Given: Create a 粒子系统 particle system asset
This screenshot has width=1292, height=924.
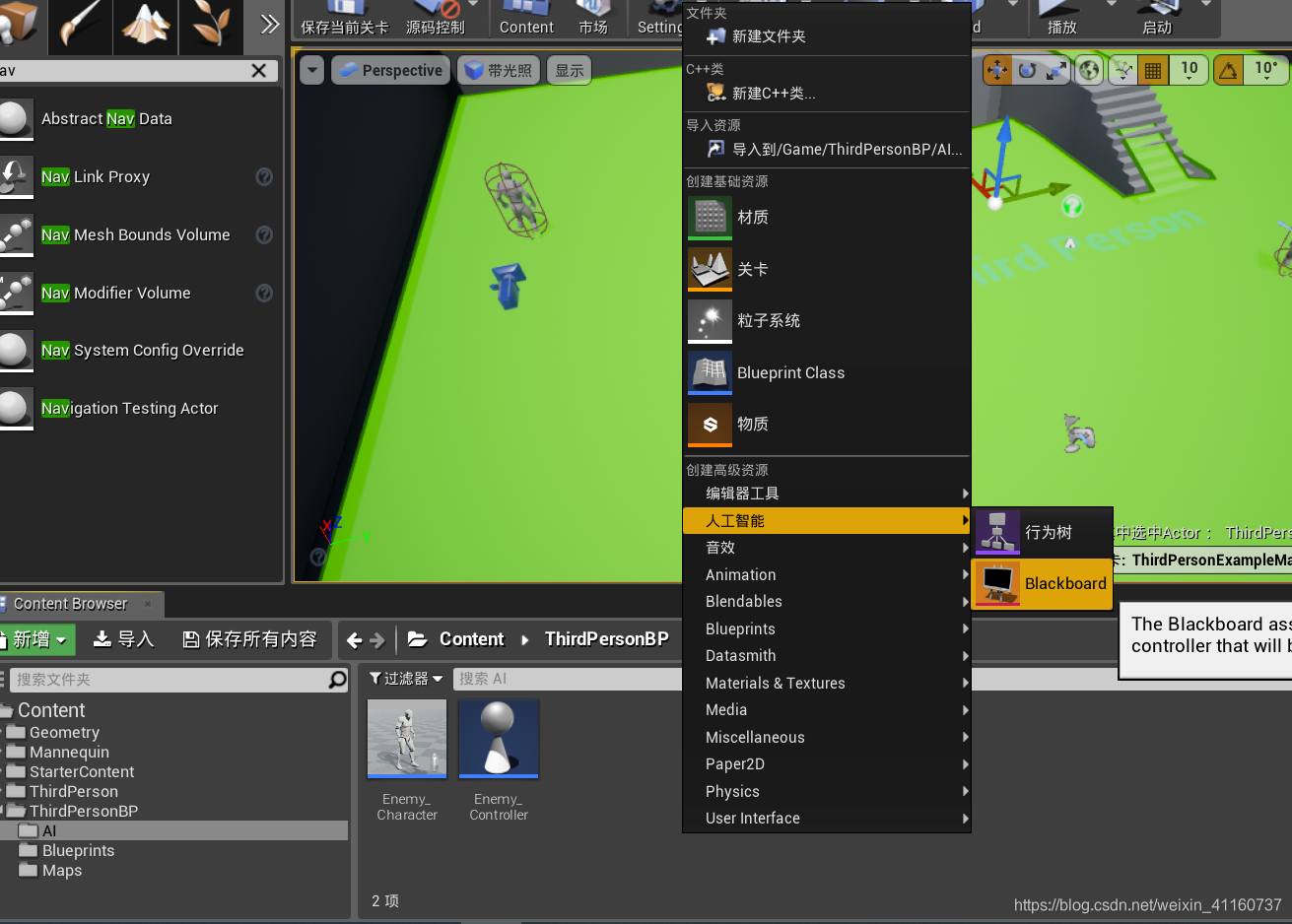Looking at the screenshot, I should point(827,321).
